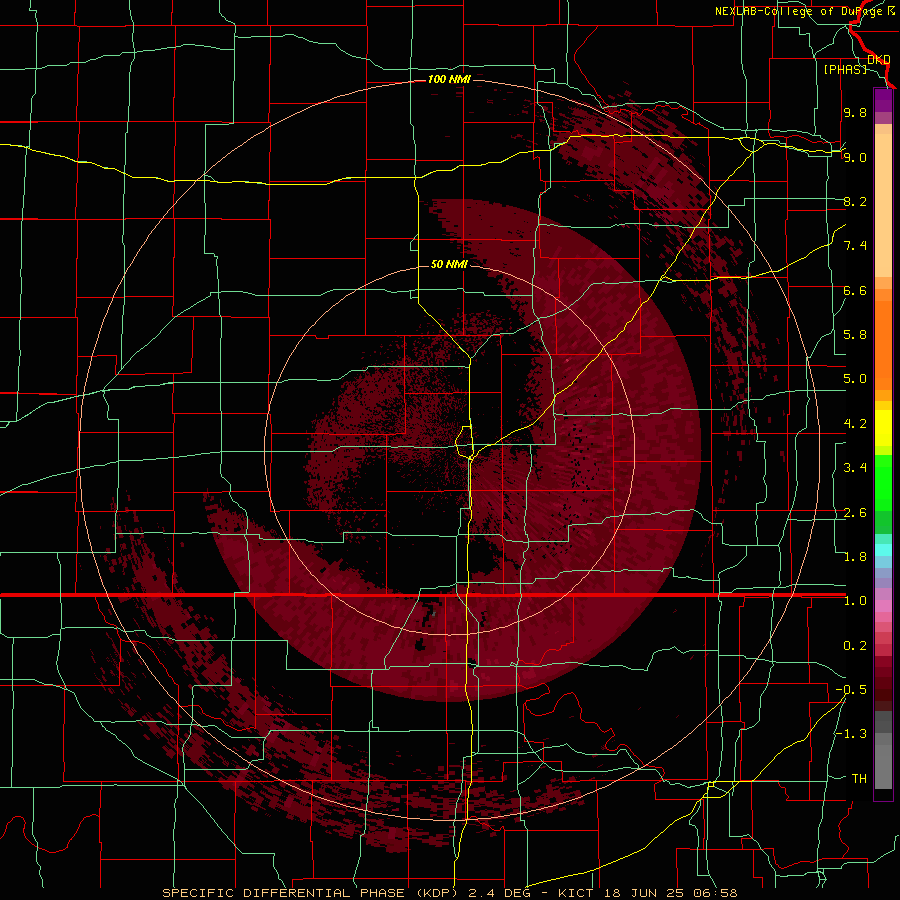
Task: Select the 9.0 value on the color scale
Action: click(855, 157)
